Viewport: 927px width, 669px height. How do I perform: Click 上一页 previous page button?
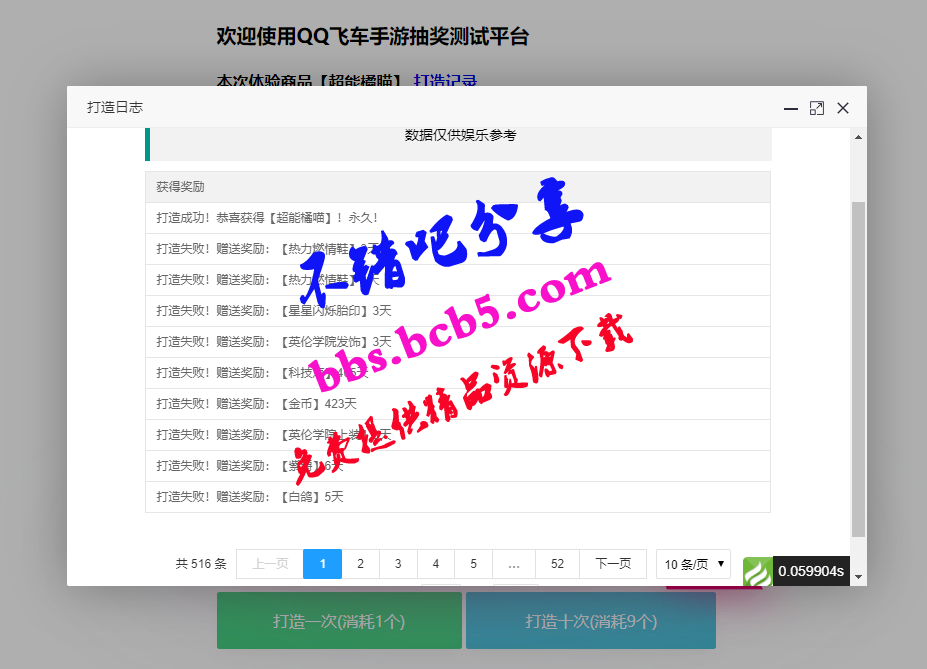(270, 564)
